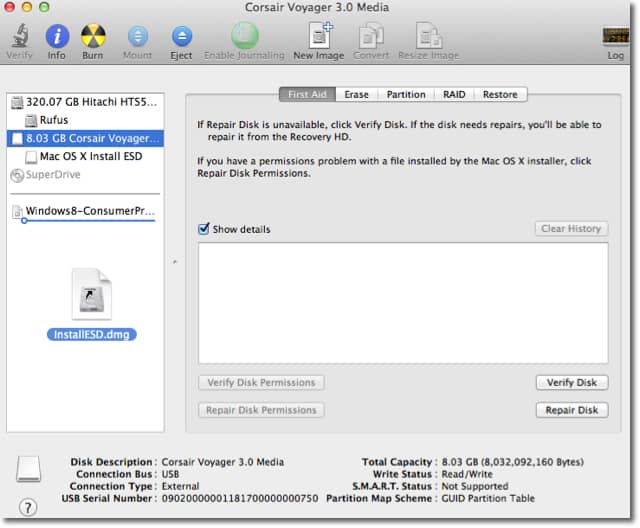Select the 8.03 GB Corsair Voyager disk
This screenshot has height=528, width=640.
click(85, 138)
